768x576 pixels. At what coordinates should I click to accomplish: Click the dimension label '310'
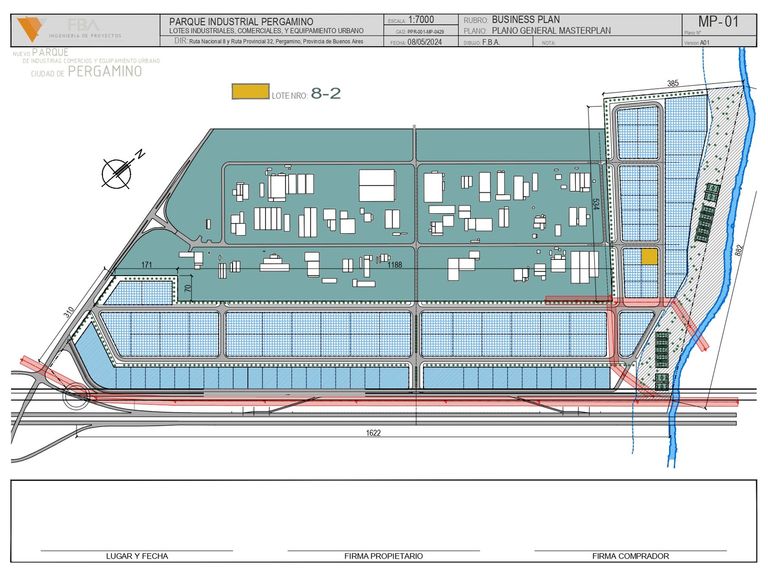[69, 312]
